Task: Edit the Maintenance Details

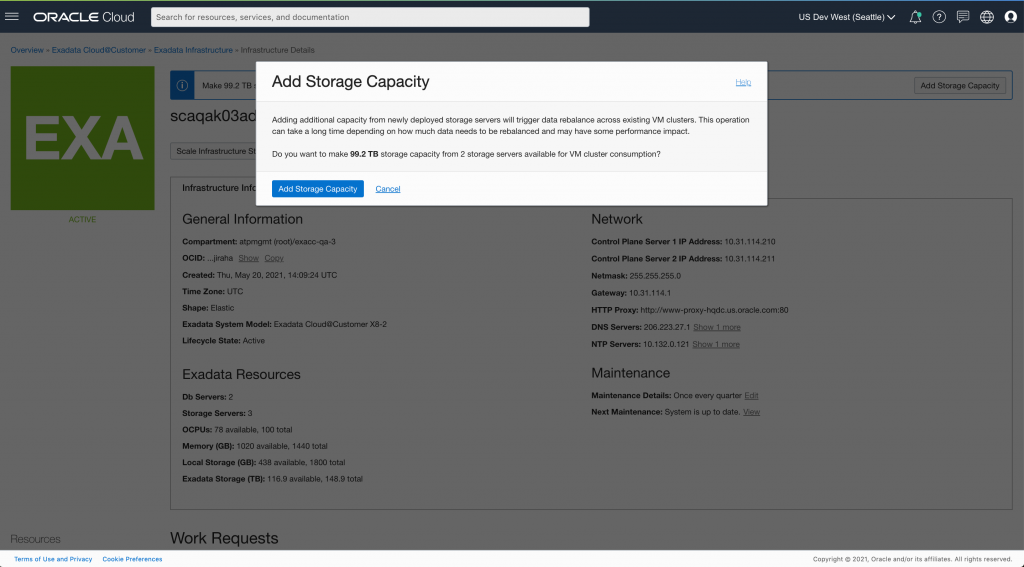Action: point(751,396)
